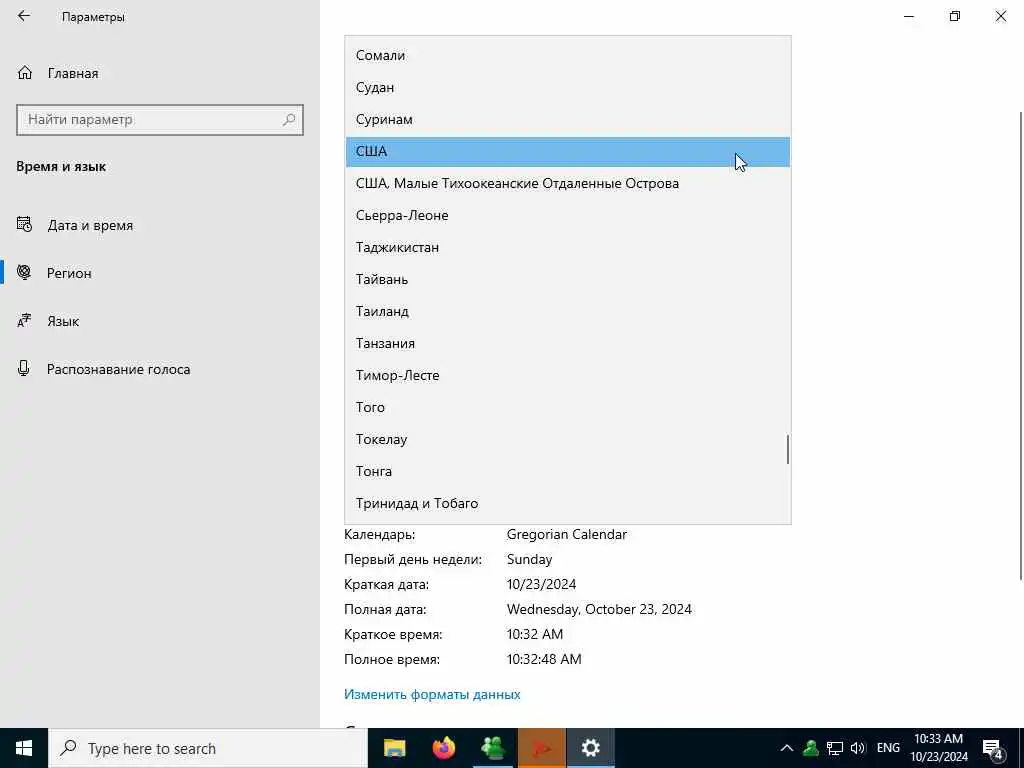Image resolution: width=1024 pixels, height=768 pixels.
Task: Go to Регион section
Action: point(160,272)
